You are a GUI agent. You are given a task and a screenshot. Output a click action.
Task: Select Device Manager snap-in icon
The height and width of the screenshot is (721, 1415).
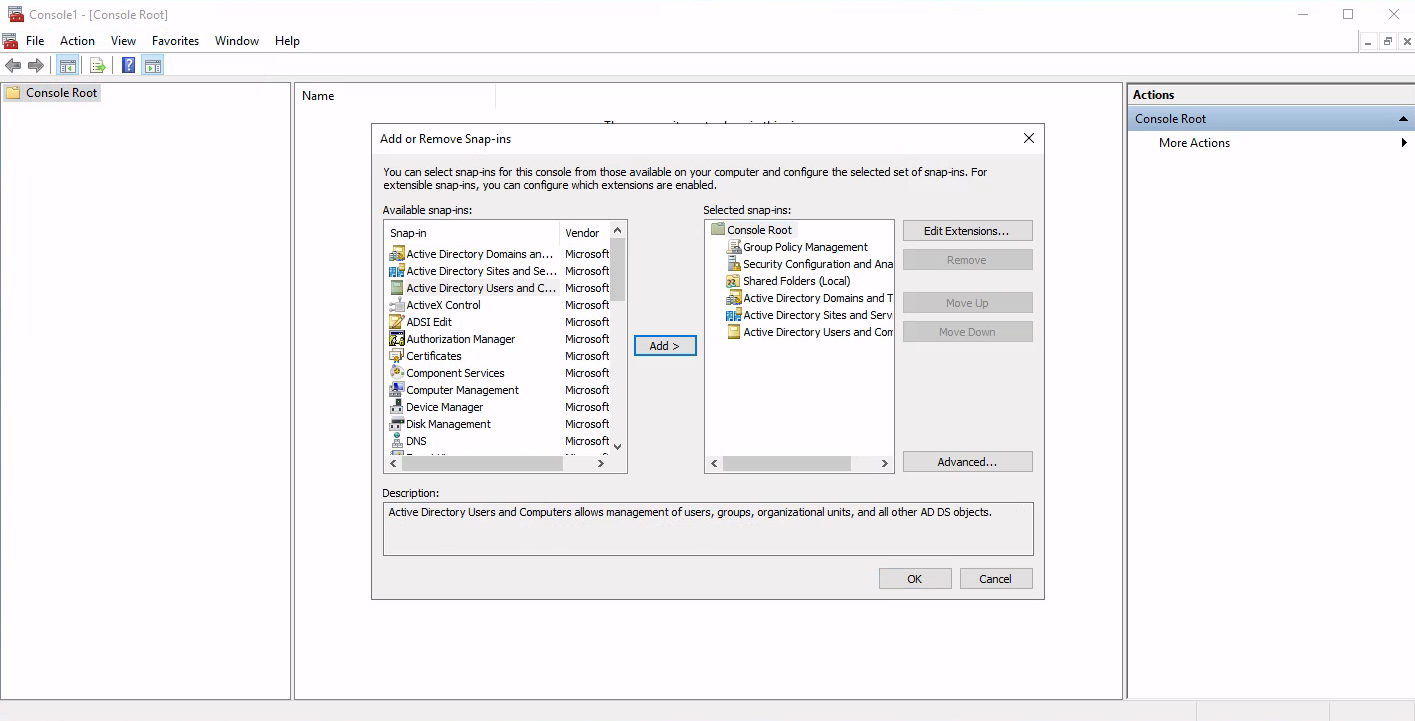(397, 407)
